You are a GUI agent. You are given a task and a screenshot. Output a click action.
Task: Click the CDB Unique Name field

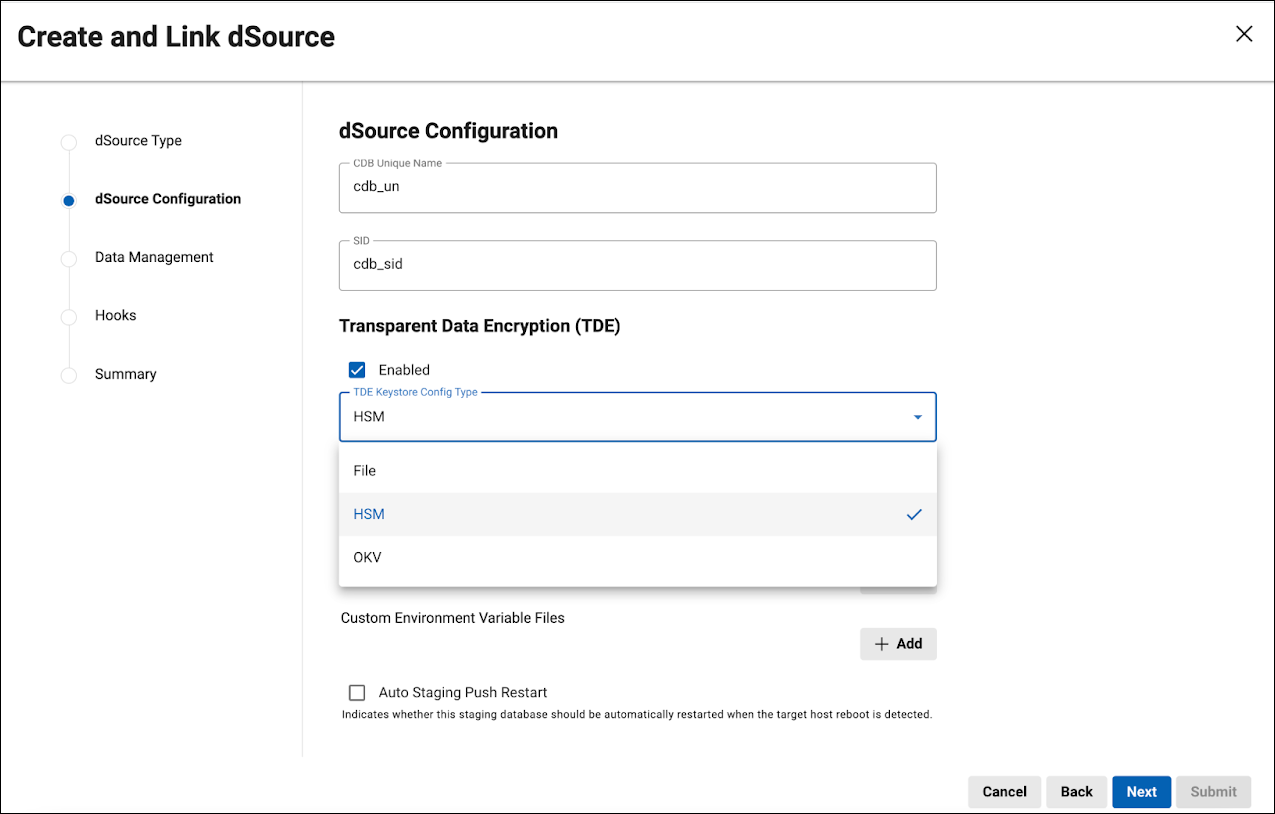coord(637,187)
